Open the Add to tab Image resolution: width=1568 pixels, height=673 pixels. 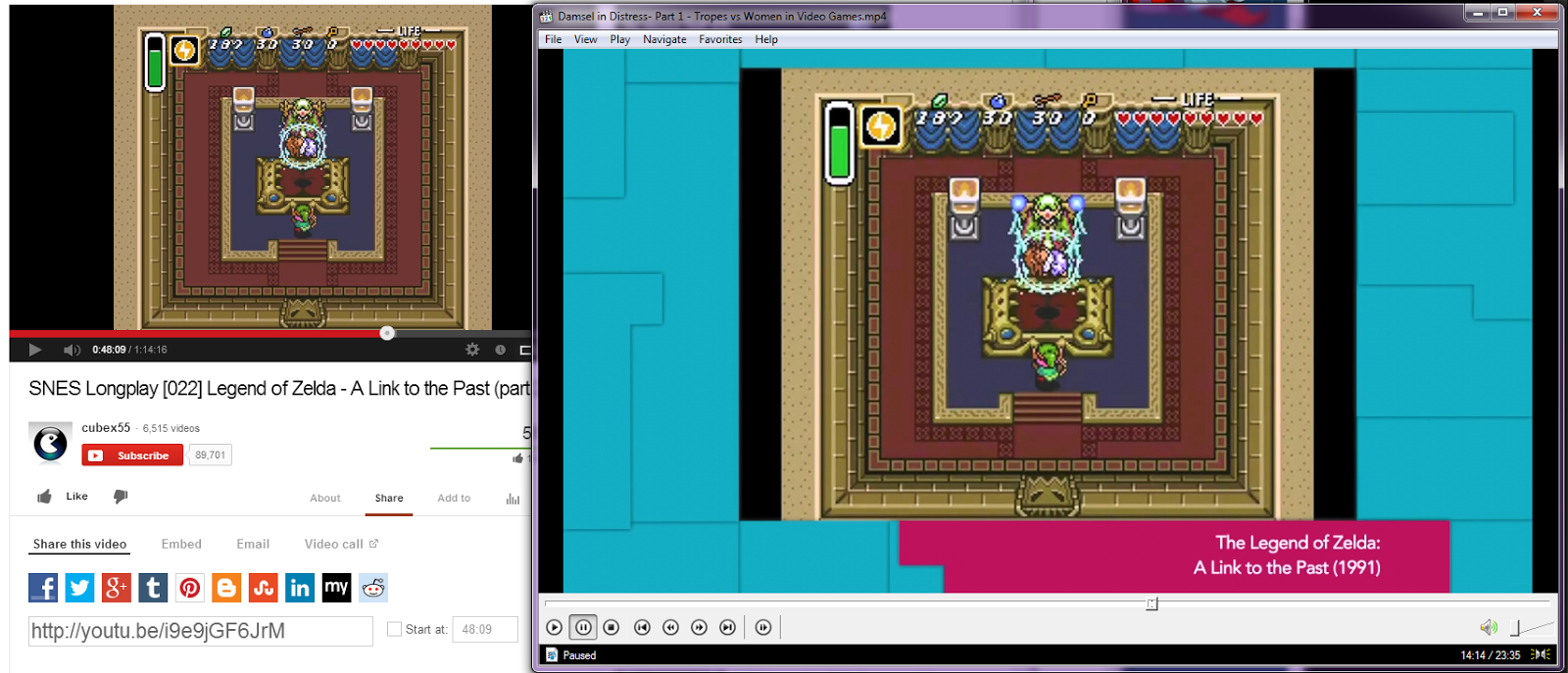coord(454,498)
